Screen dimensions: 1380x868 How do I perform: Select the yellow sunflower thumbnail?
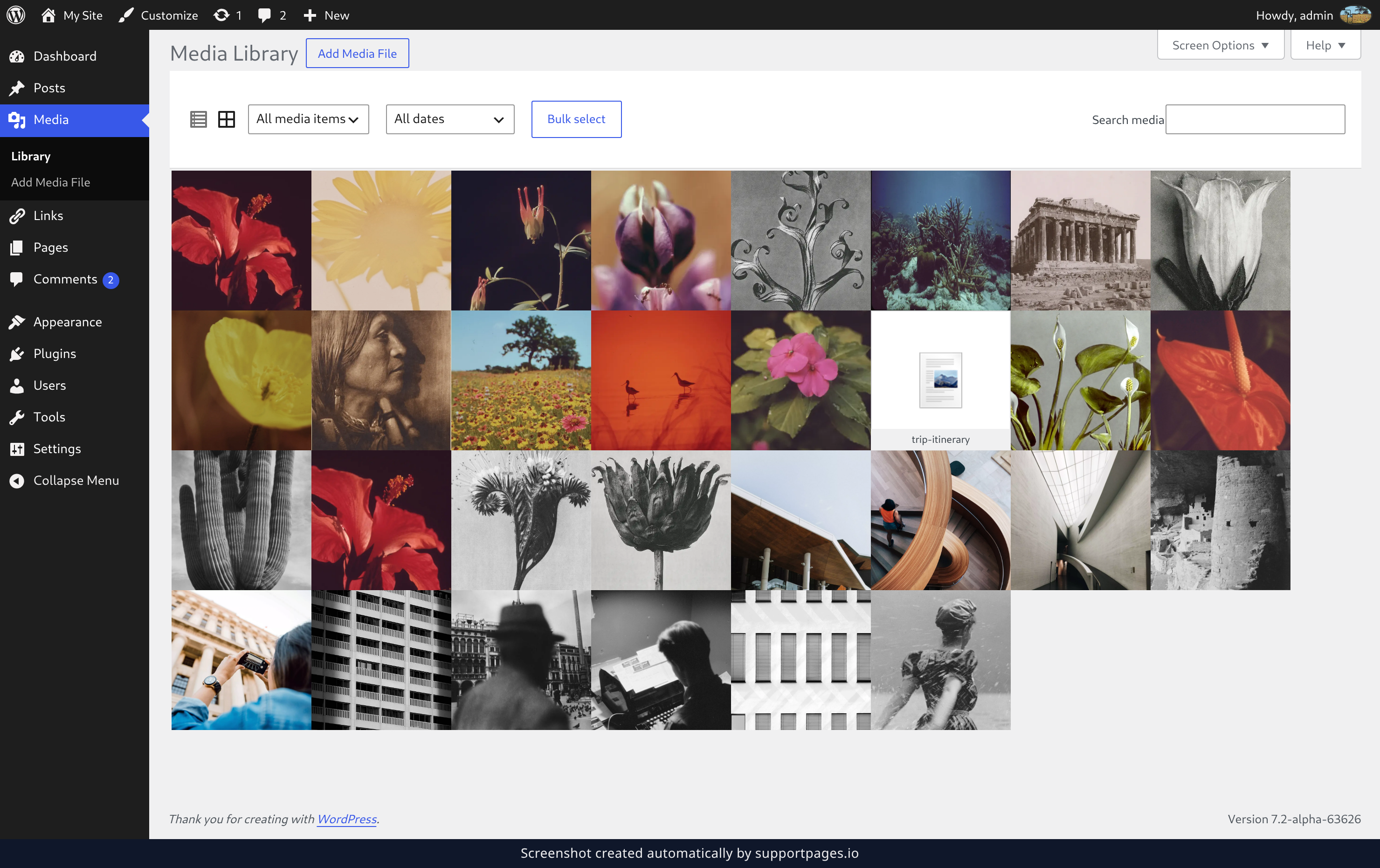click(381, 241)
